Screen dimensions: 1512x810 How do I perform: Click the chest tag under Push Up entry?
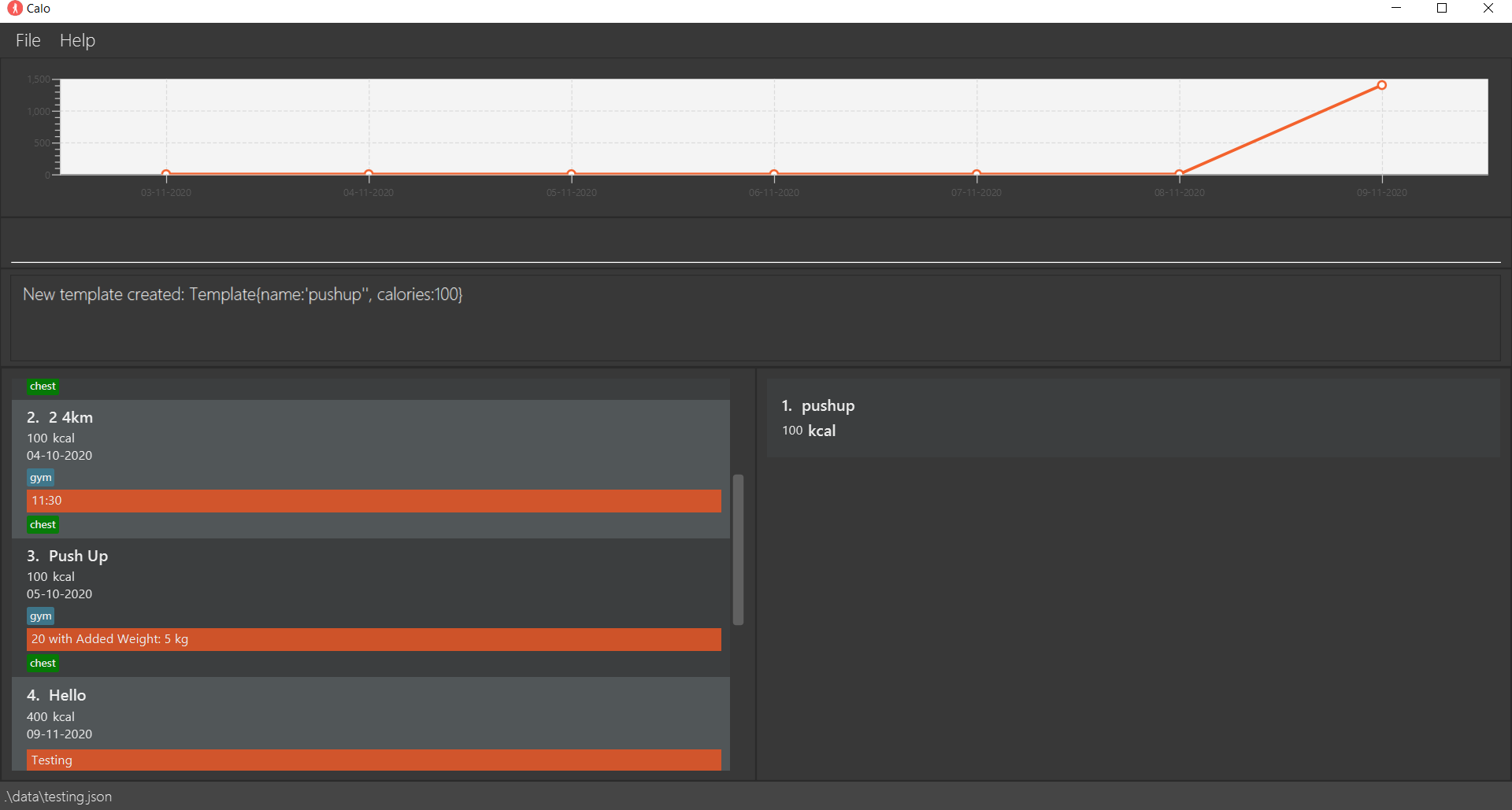[x=43, y=664]
